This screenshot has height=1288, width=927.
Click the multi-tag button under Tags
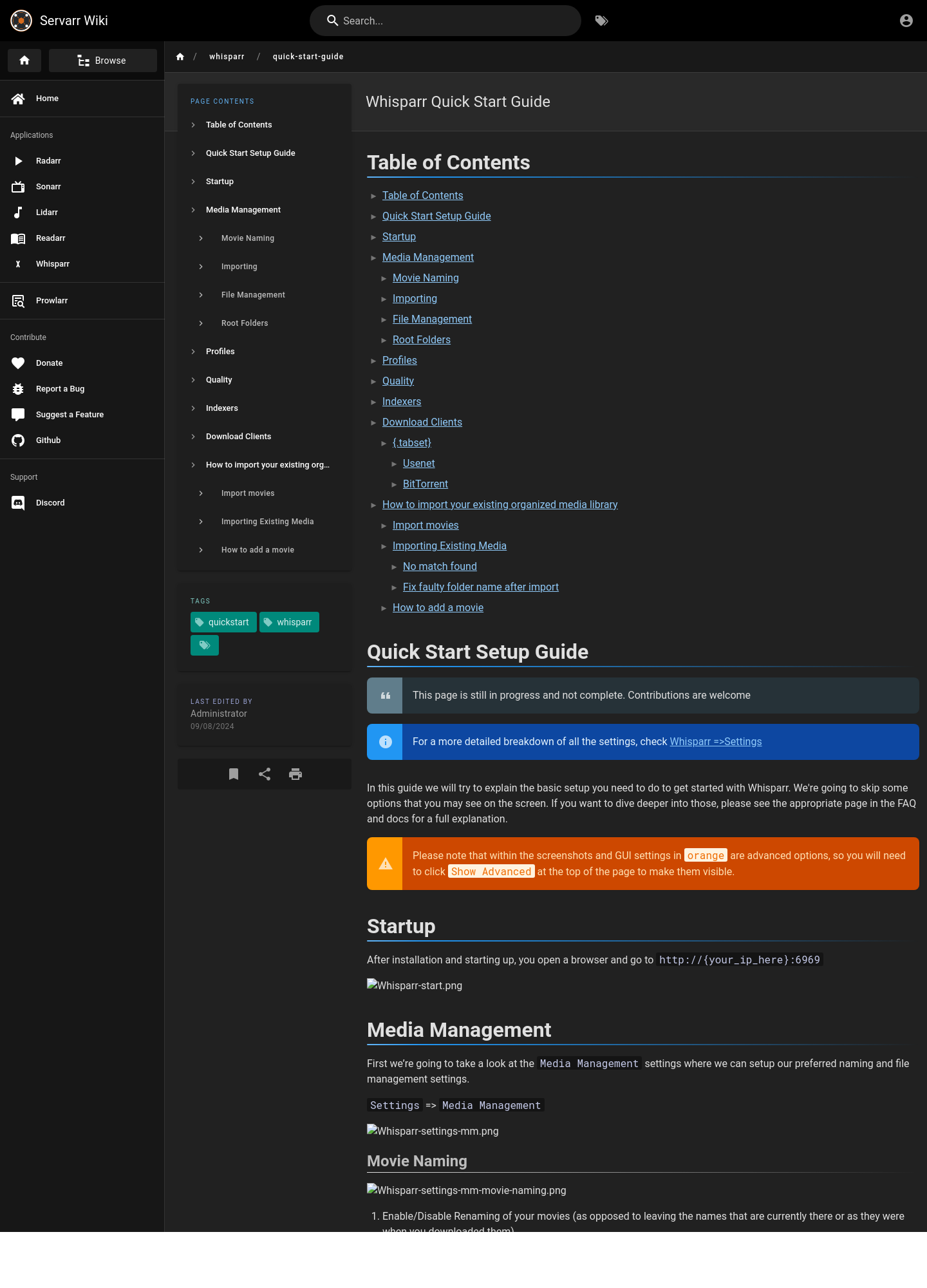pos(205,645)
